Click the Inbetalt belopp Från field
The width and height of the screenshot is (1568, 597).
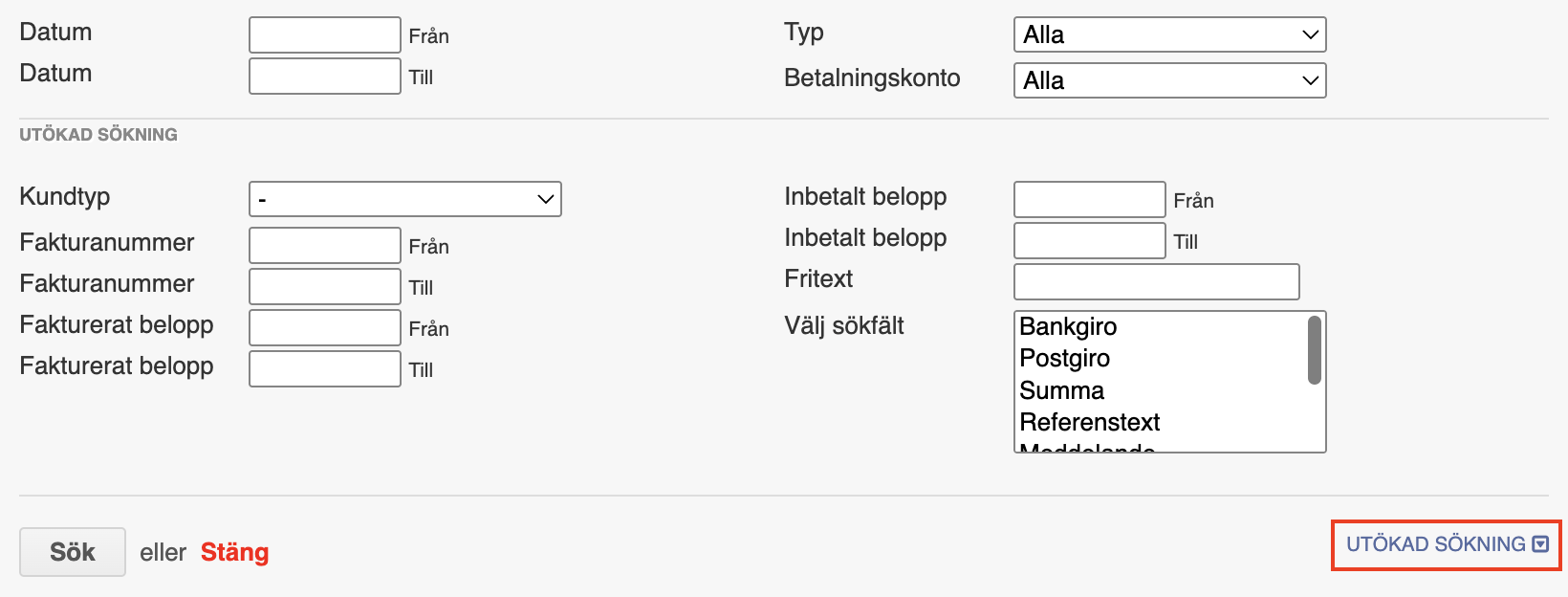click(1089, 200)
